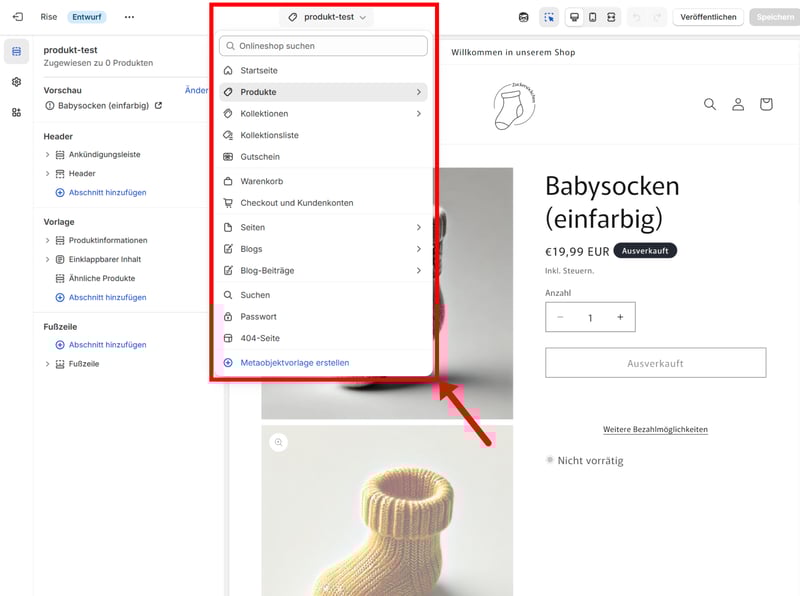The image size is (800, 596).
Task: Click the account icon in shop header
Action: click(738, 104)
